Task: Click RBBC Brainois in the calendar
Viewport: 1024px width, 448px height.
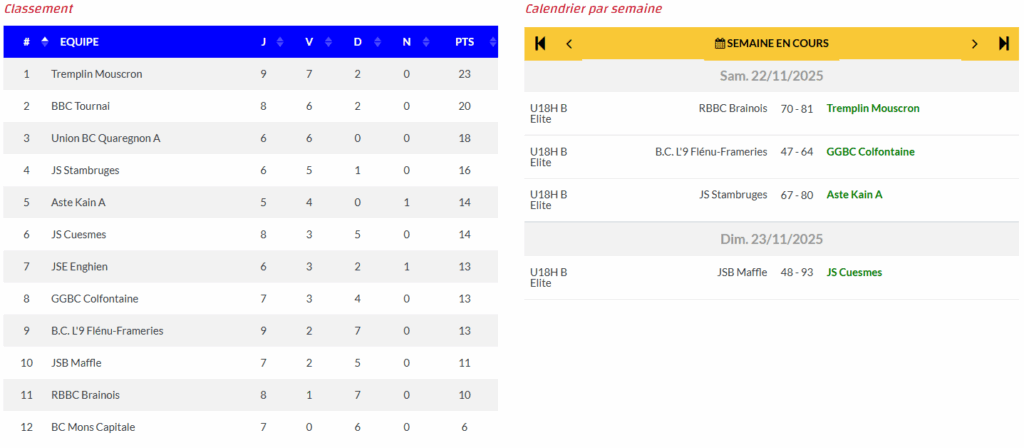Action: point(733,108)
